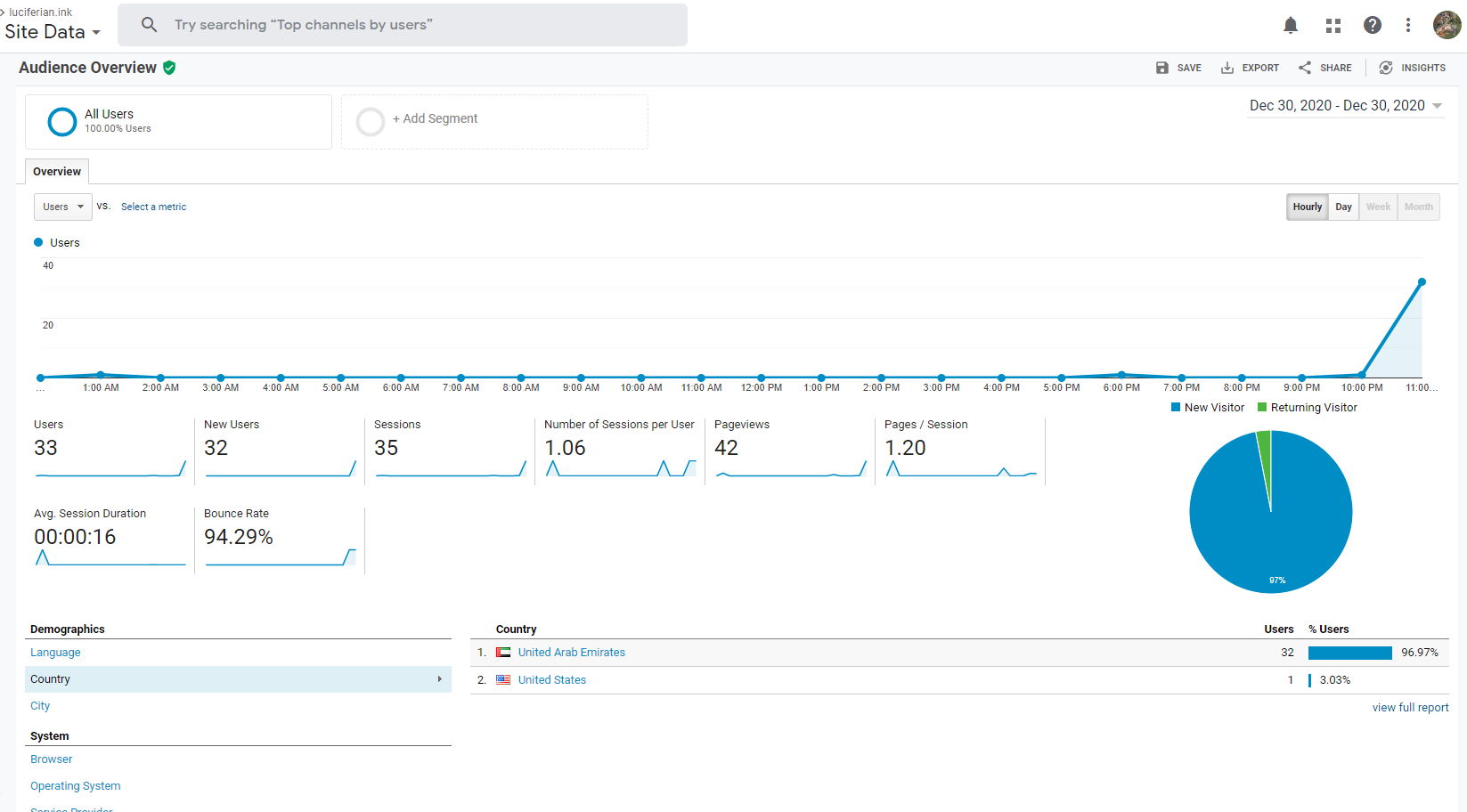Switch chart granularity to Day

tap(1343, 207)
